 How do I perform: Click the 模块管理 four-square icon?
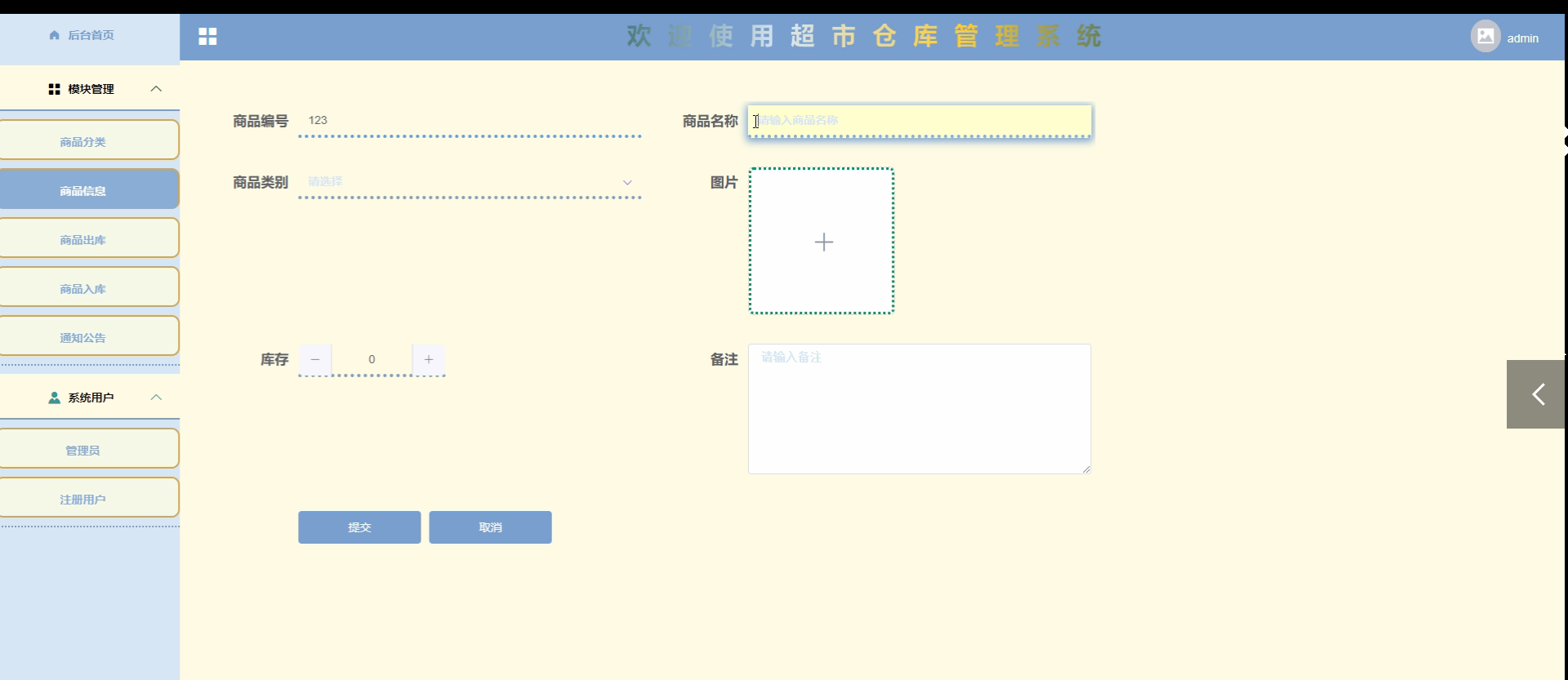pyautogui.click(x=55, y=89)
